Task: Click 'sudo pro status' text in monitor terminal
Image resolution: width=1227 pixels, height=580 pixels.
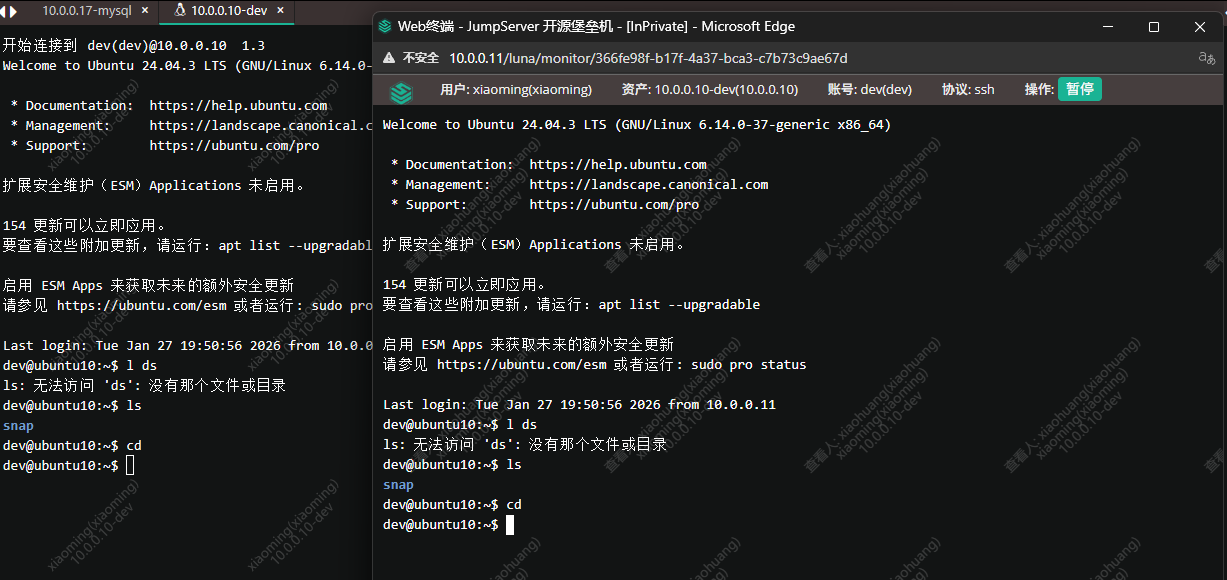Action: coord(748,364)
